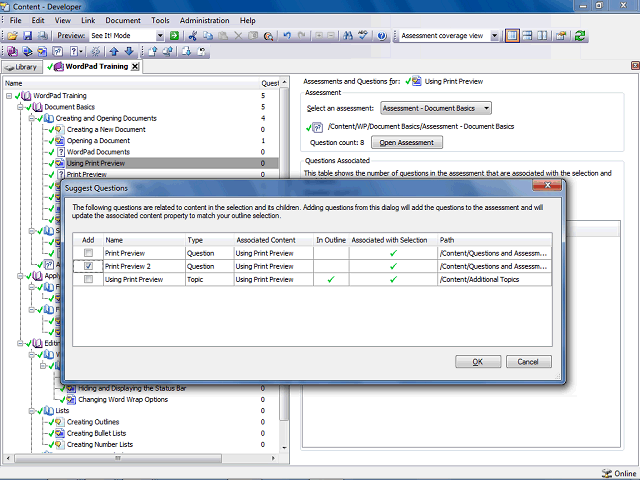The height and width of the screenshot is (480, 640).
Task: Click OK in Suggest Questions dialog
Action: [x=478, y=362]
